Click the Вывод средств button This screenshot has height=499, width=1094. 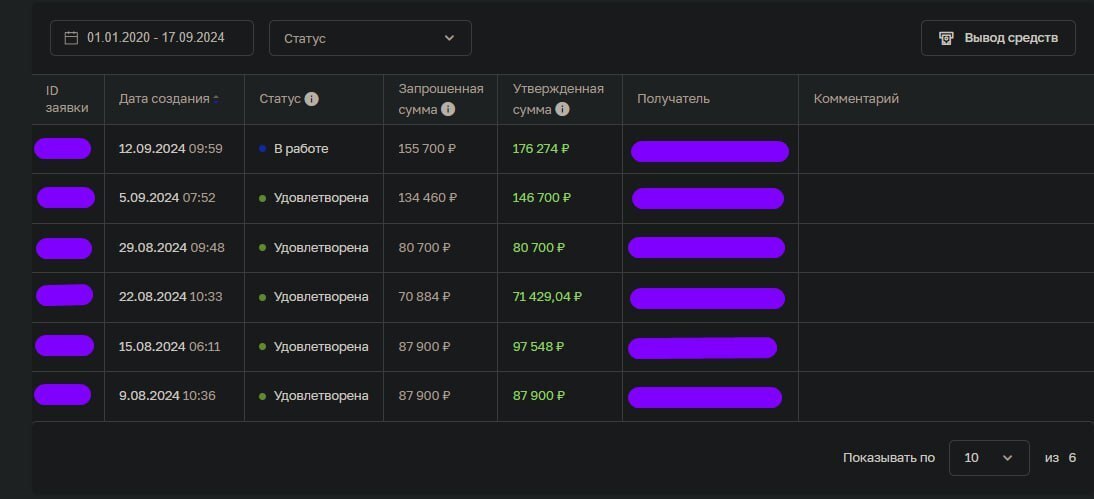point(998,38)
